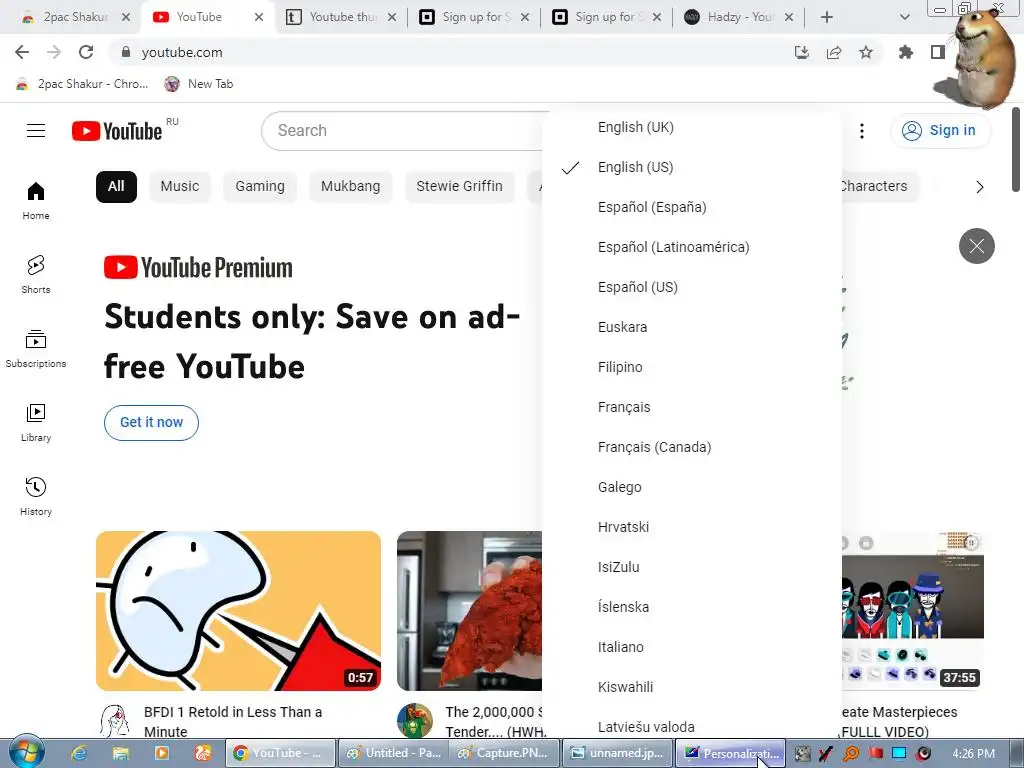Select the Gaming category chip
Viewport: 1024px width, 768px height.
click(x=260, y=187)
